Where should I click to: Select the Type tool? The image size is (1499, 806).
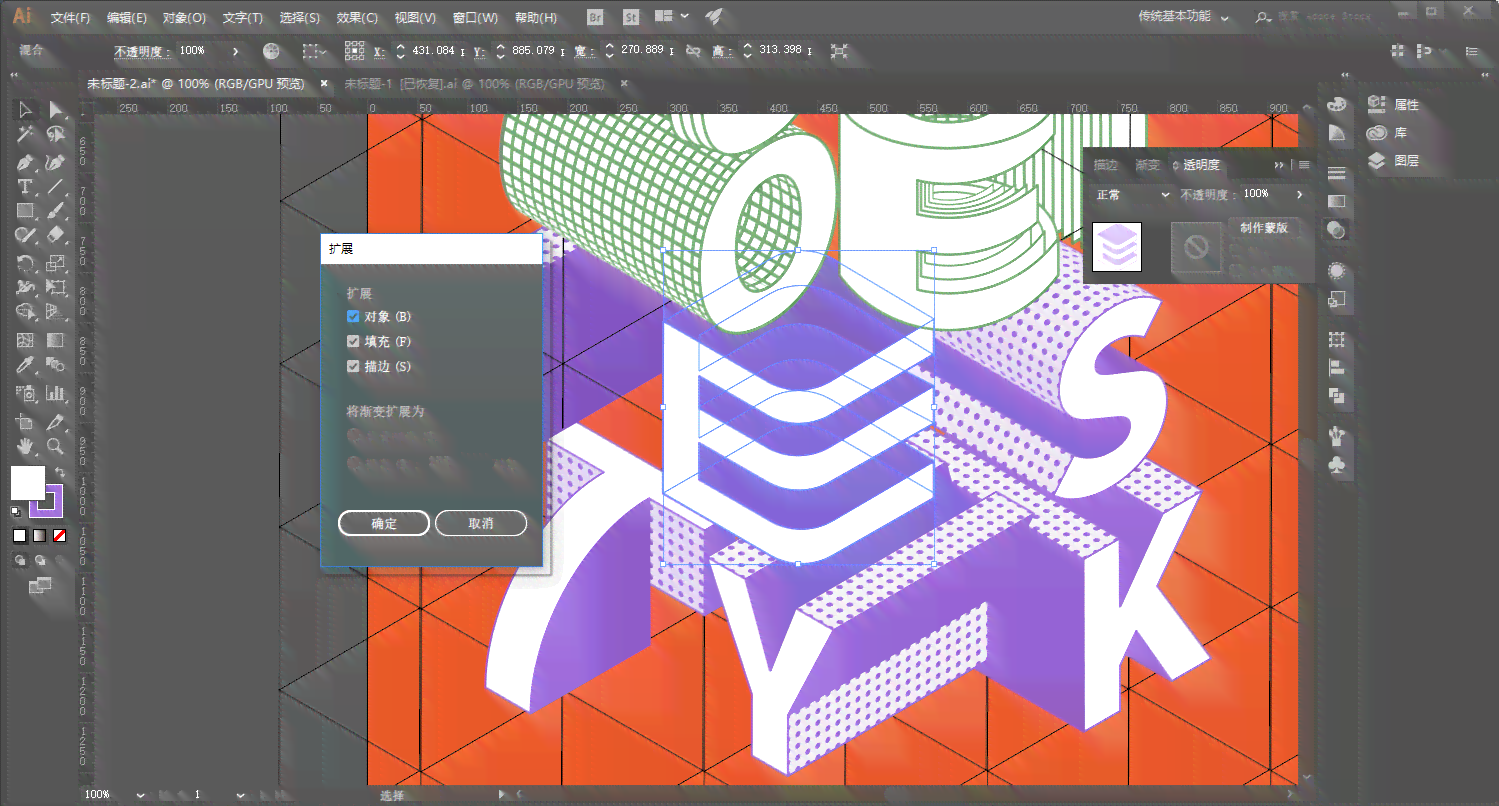[x=26, y=187]
